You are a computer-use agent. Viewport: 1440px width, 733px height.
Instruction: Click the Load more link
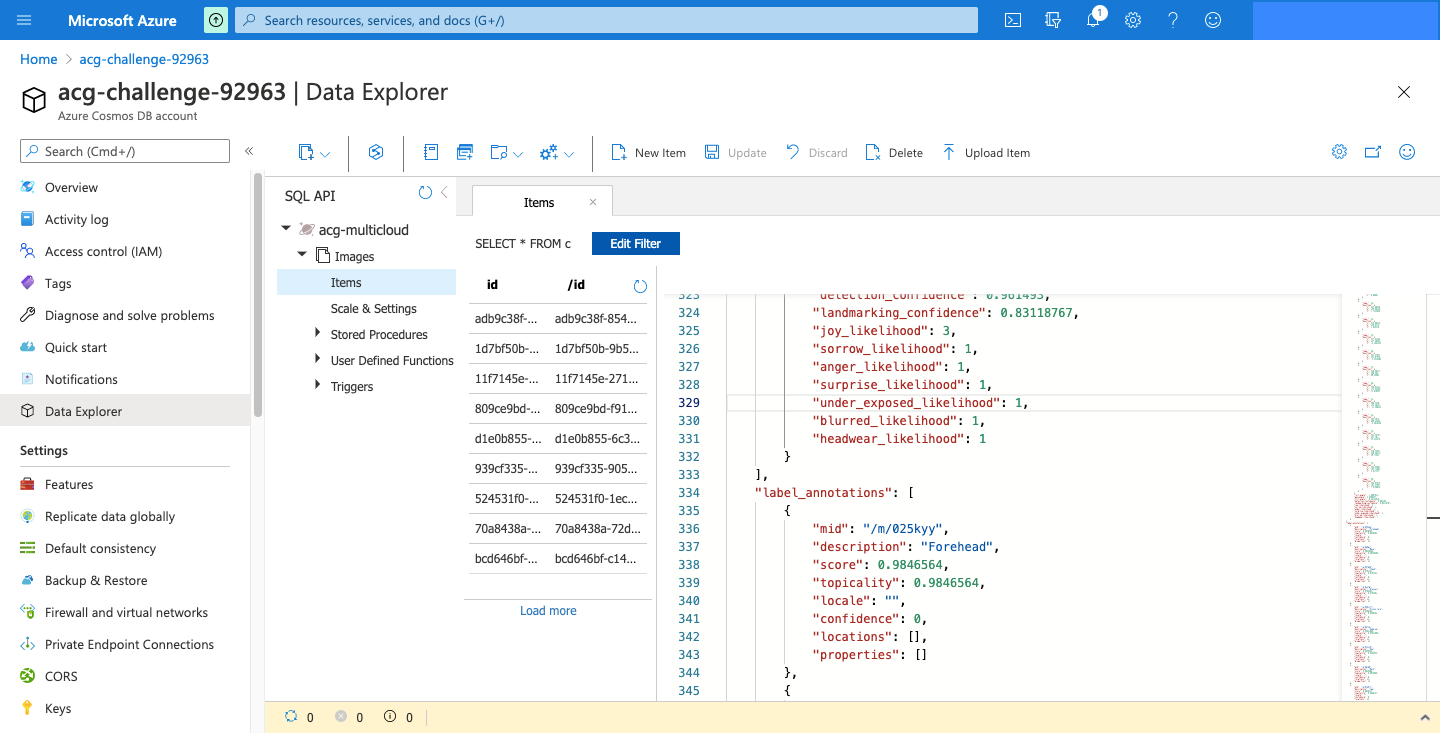(548, 611)
